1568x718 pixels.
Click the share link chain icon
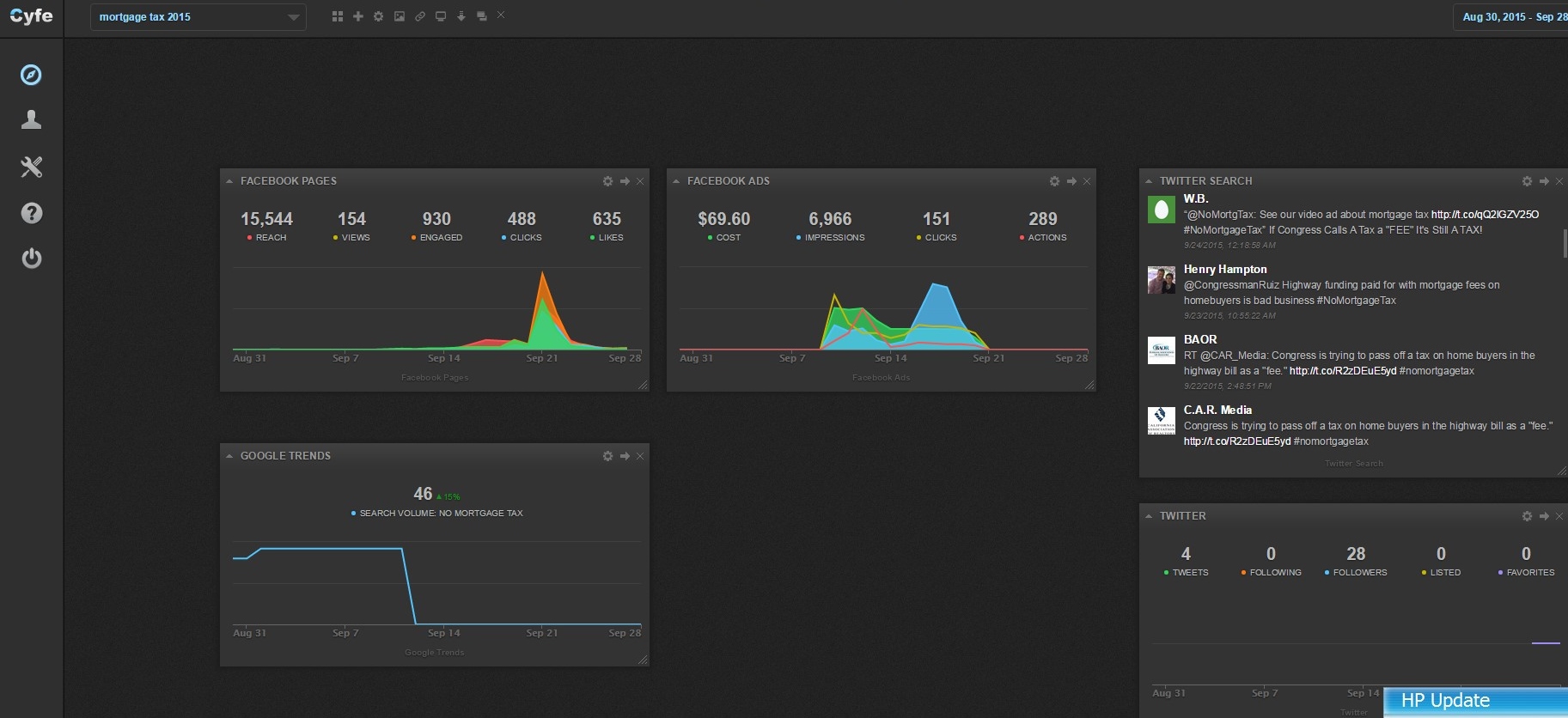420,16
